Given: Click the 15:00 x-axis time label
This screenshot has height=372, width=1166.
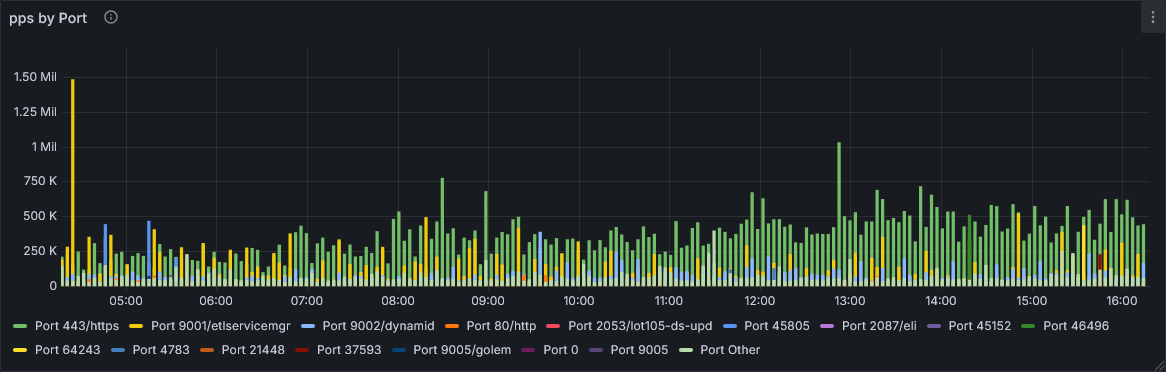Looking at the screenshot, I should pos(1031,301).
